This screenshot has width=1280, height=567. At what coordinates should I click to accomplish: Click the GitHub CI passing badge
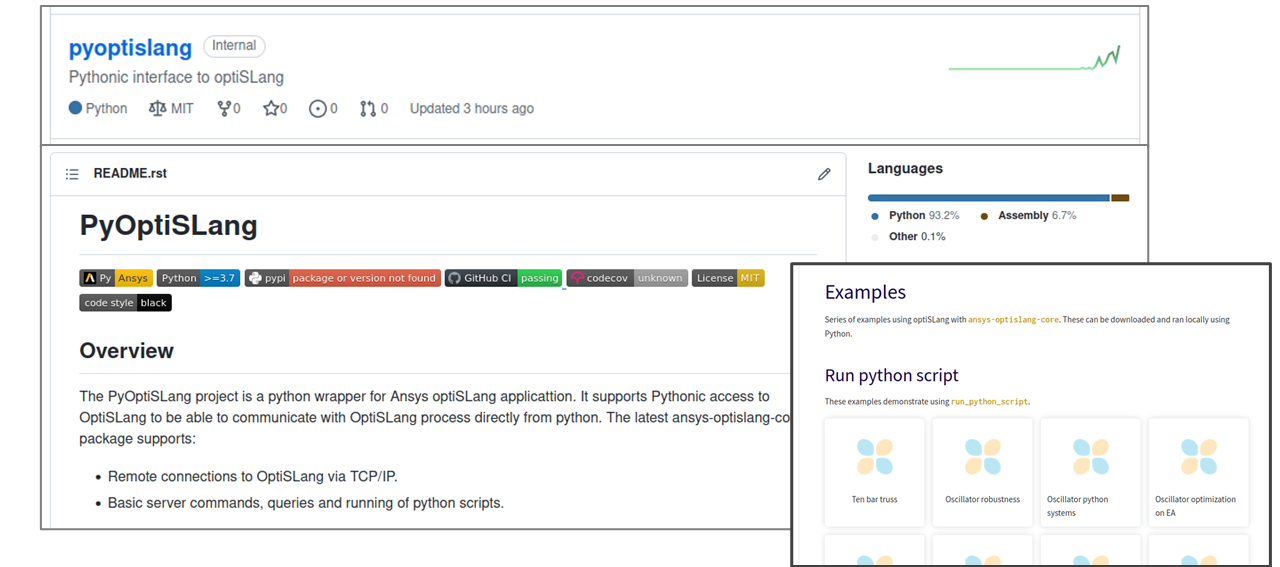coord(503,278)
